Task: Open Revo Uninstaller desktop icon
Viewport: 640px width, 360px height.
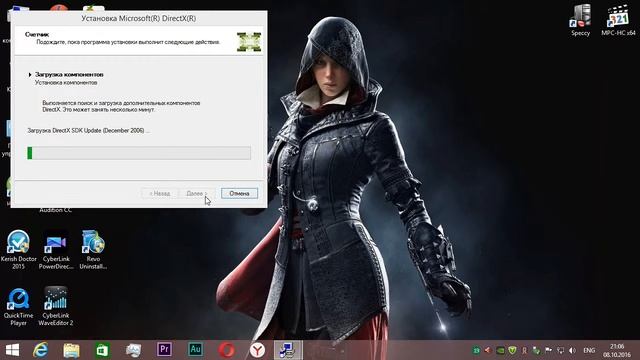Action: tap(93, 249)
